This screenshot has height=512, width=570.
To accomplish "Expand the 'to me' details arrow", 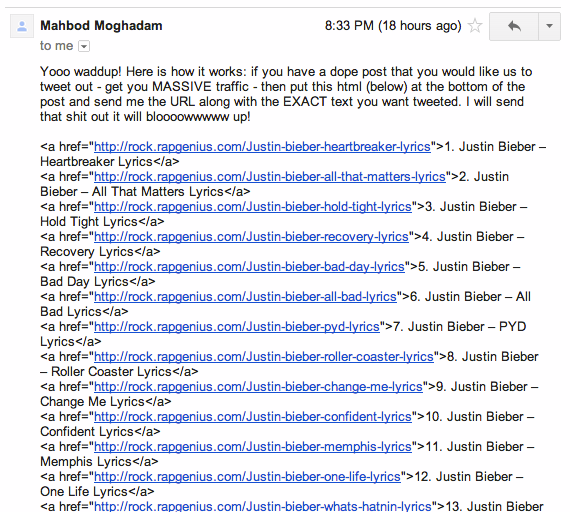I will (84, 47).
